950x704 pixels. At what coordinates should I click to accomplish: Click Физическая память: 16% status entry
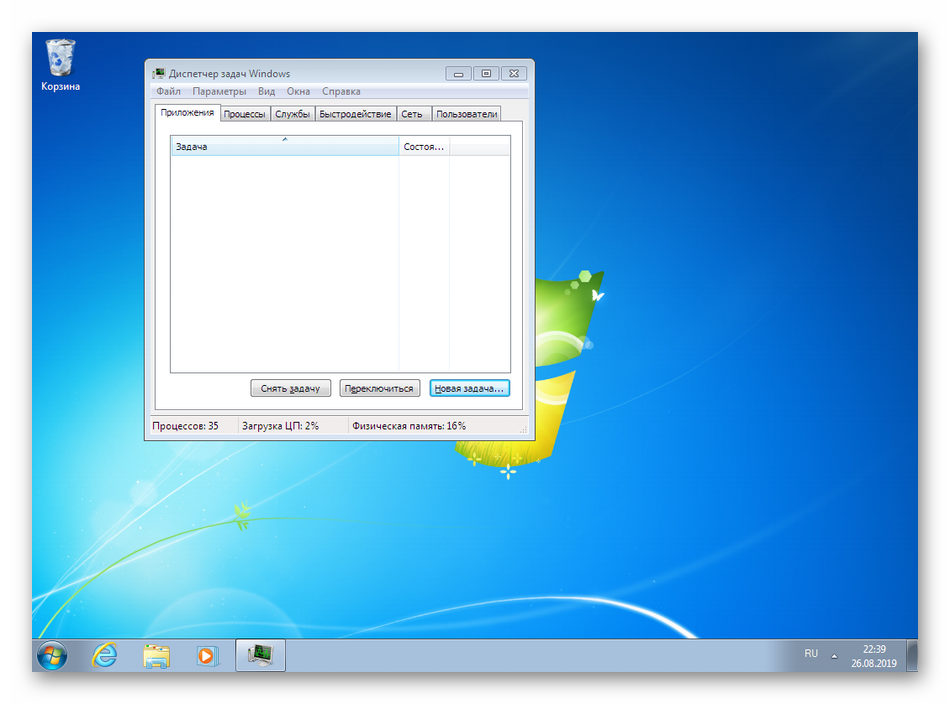click(409, 426)
